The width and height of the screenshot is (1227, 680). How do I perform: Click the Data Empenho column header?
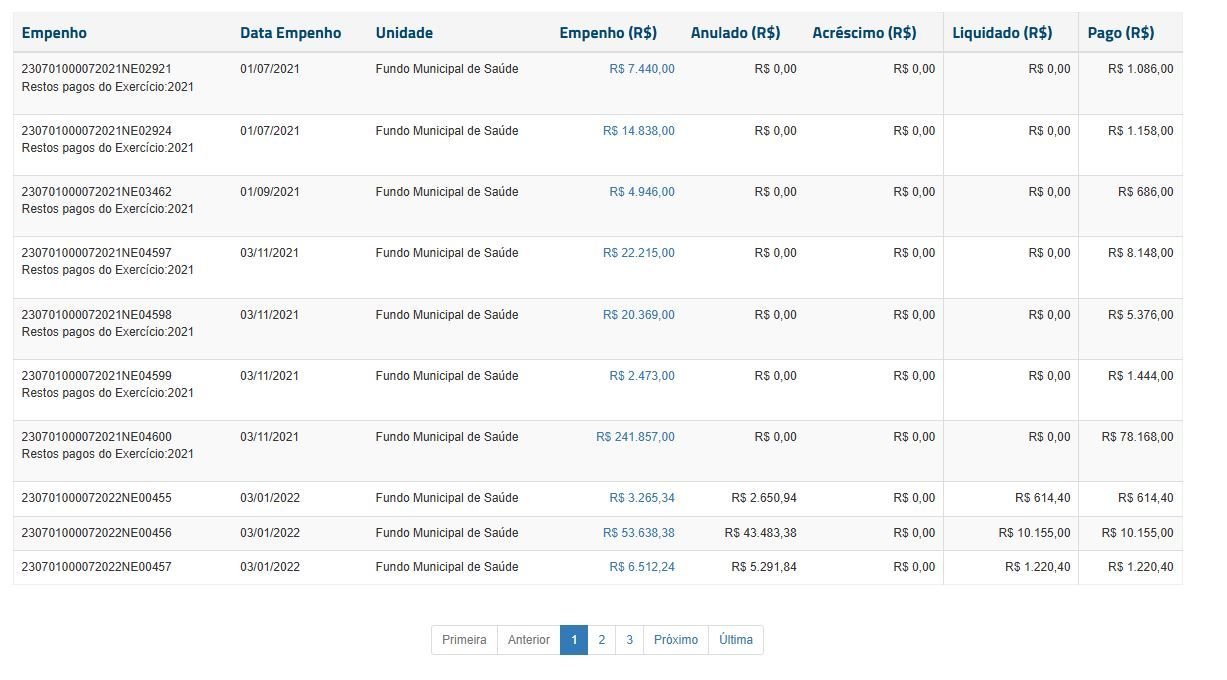tap(290, 33)
